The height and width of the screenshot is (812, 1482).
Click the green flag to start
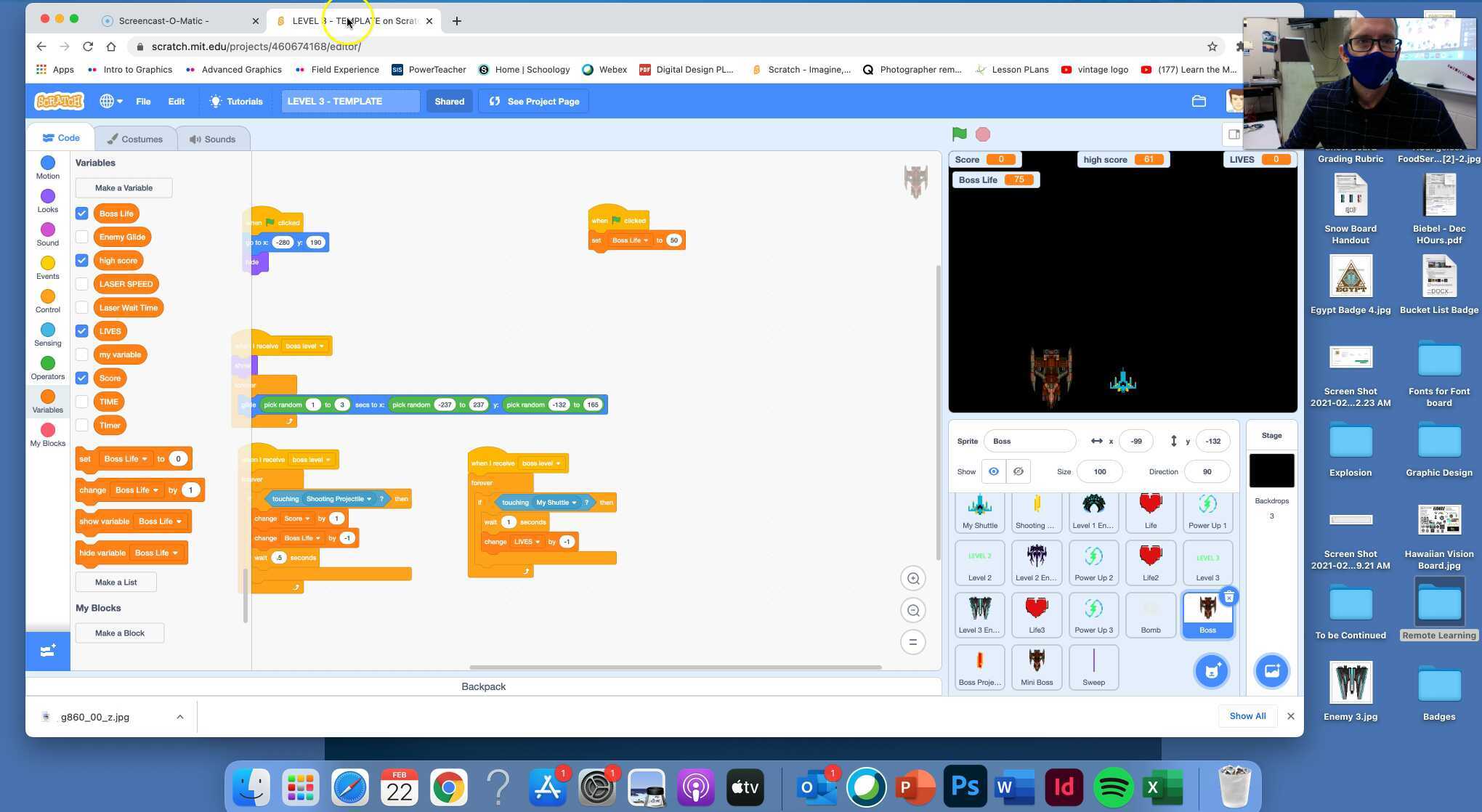pyautogui.click(x=959, y=134)
